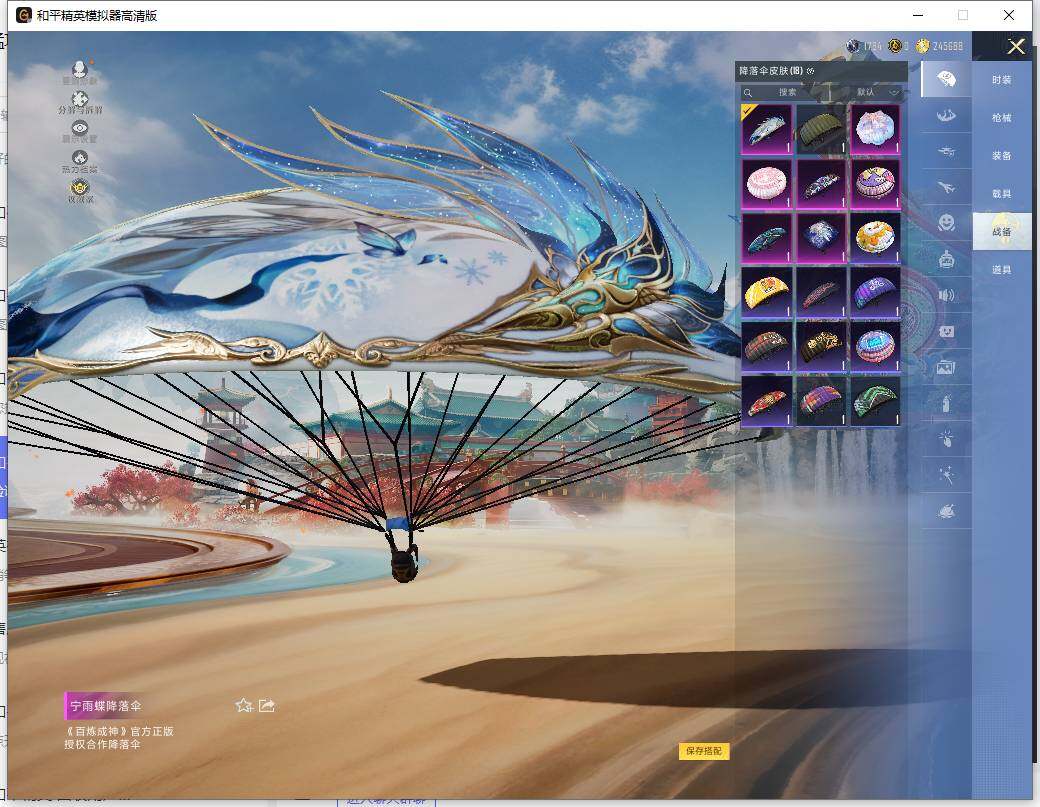Toggle the favorite star for 宁雨蝶降落伞

[x=243, y=706]
